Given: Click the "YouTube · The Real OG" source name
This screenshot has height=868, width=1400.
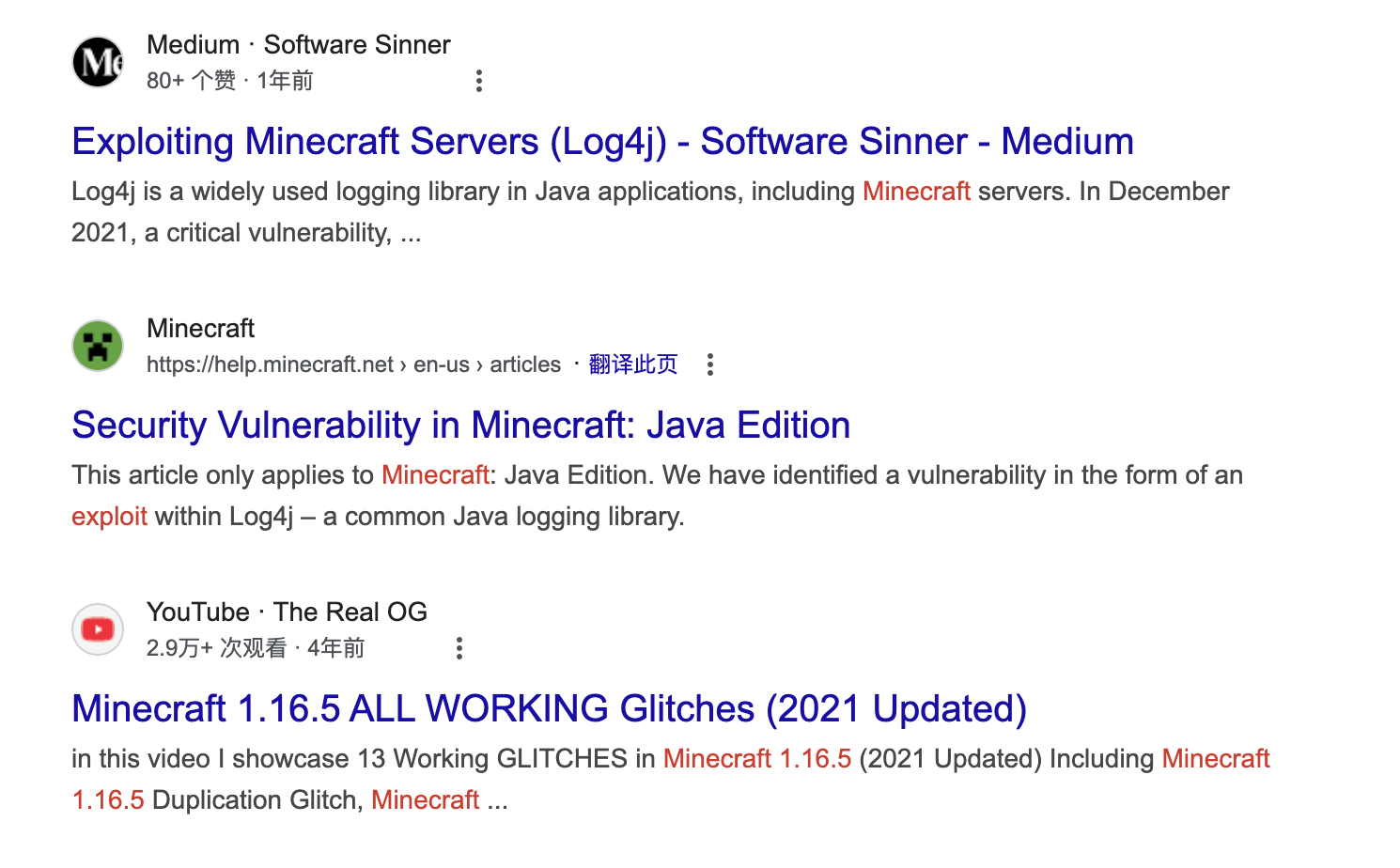Looking at the screenshot, I should point(287,612).
